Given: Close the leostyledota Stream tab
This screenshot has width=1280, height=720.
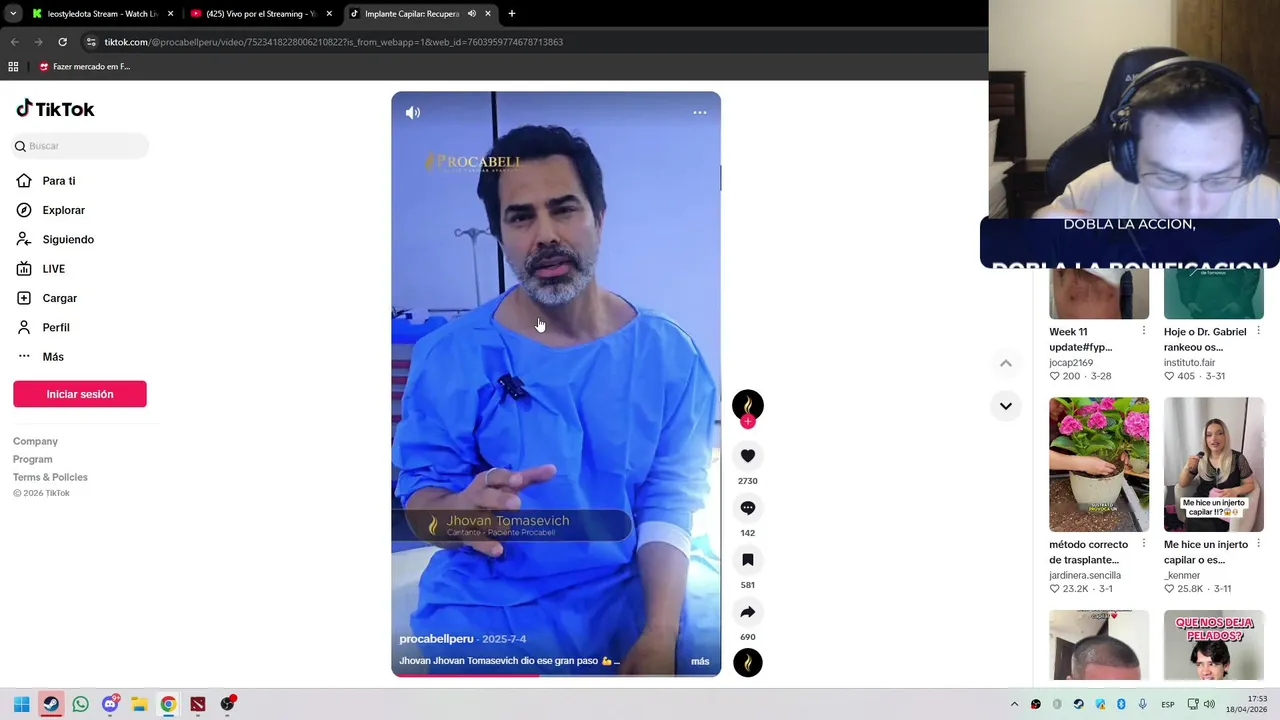Looking at the screenshot, I should (170, 14).
